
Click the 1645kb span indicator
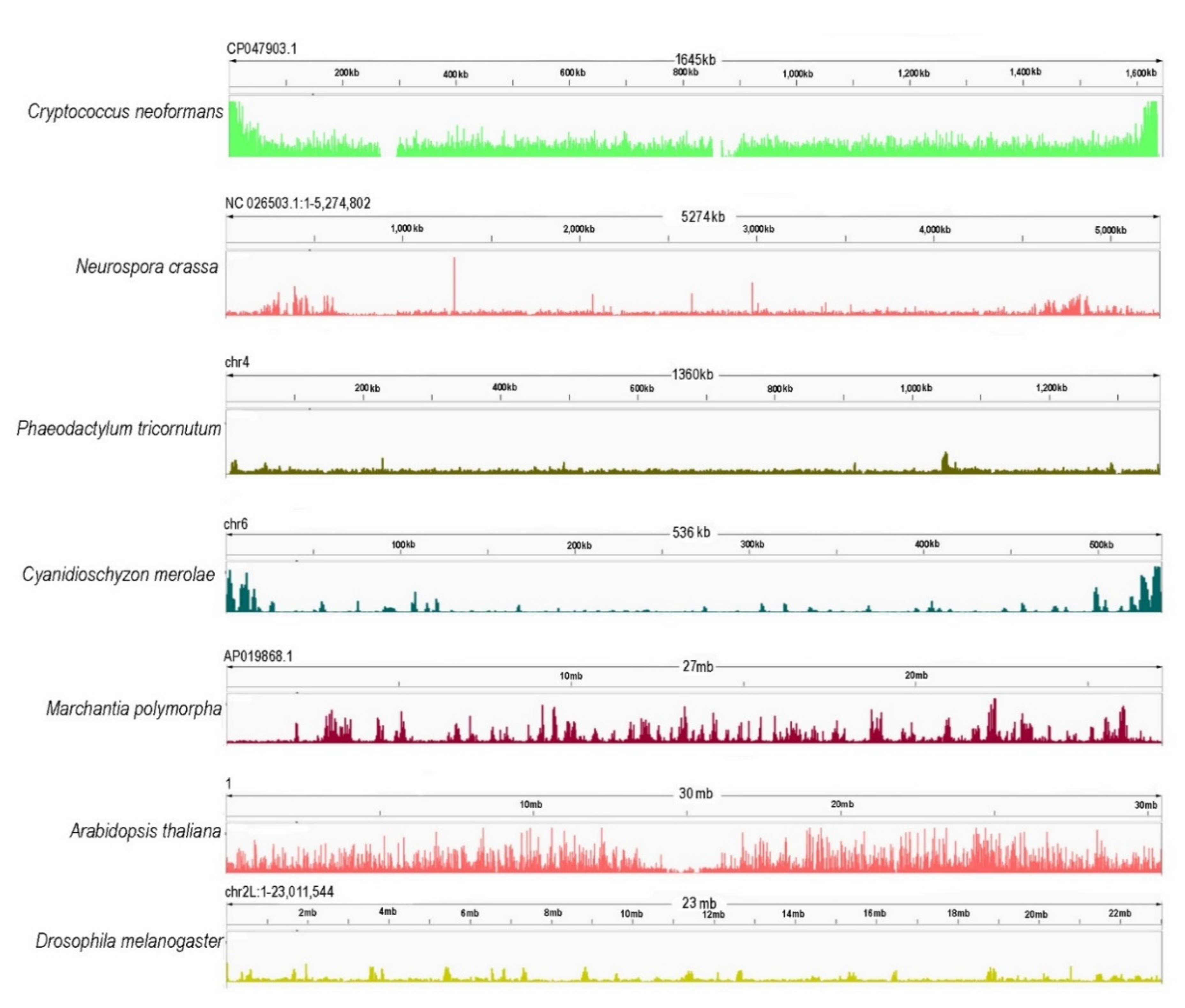tap(696, 59)
